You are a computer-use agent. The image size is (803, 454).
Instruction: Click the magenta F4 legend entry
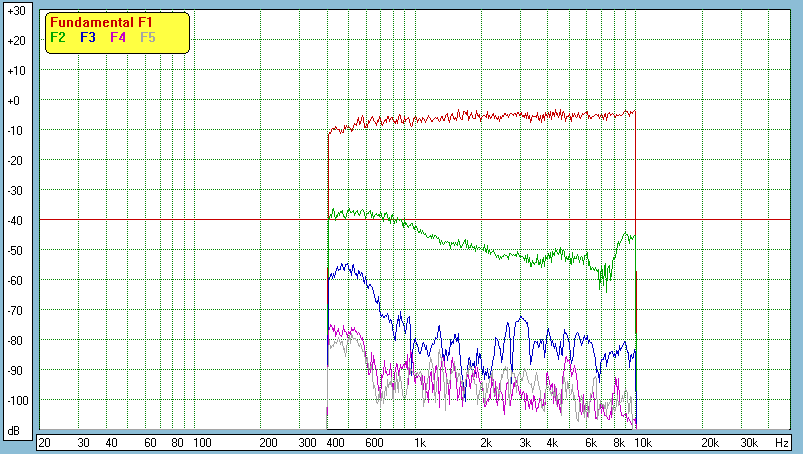[118, 37]
